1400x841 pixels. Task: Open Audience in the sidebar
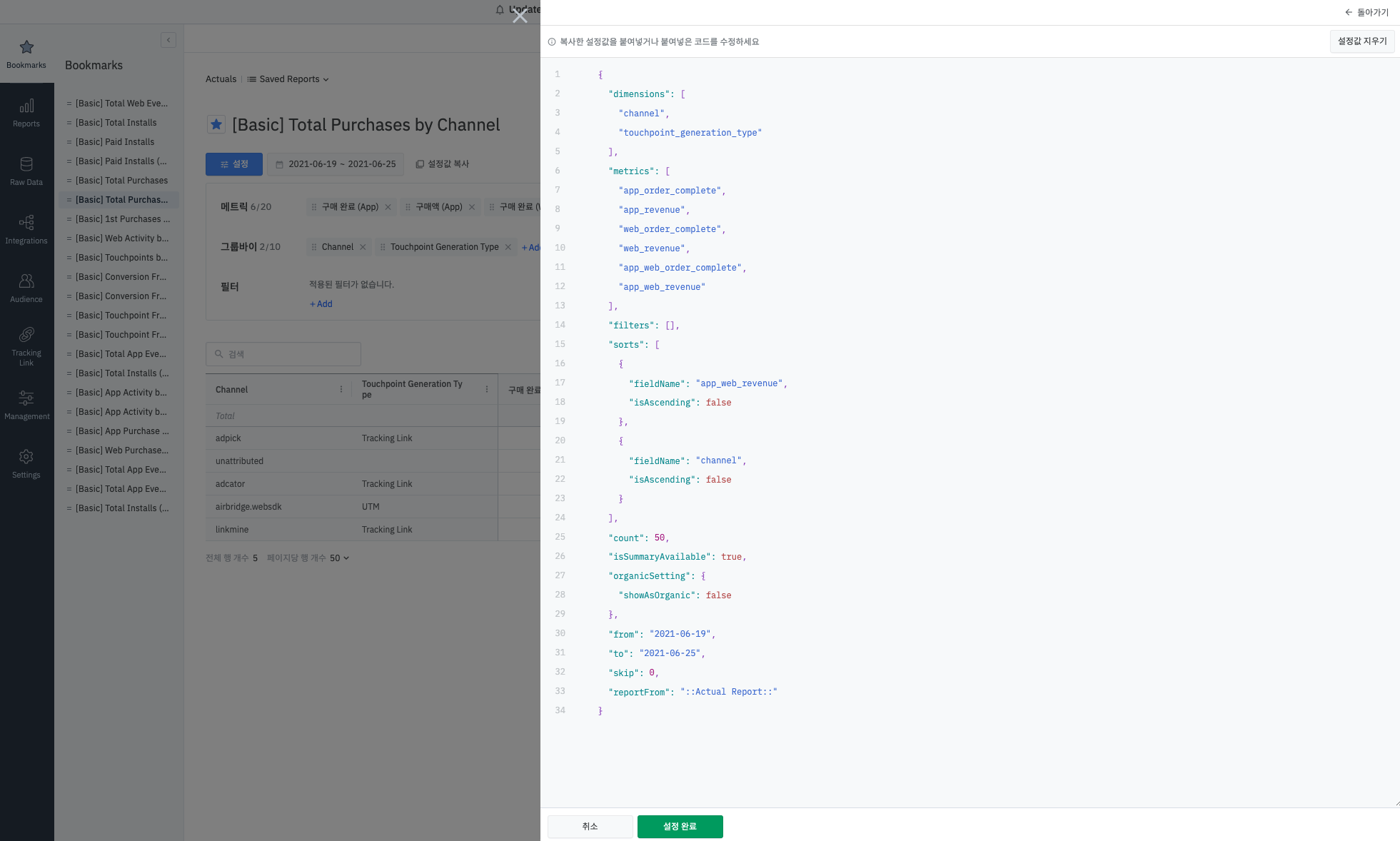coord(26,288)
